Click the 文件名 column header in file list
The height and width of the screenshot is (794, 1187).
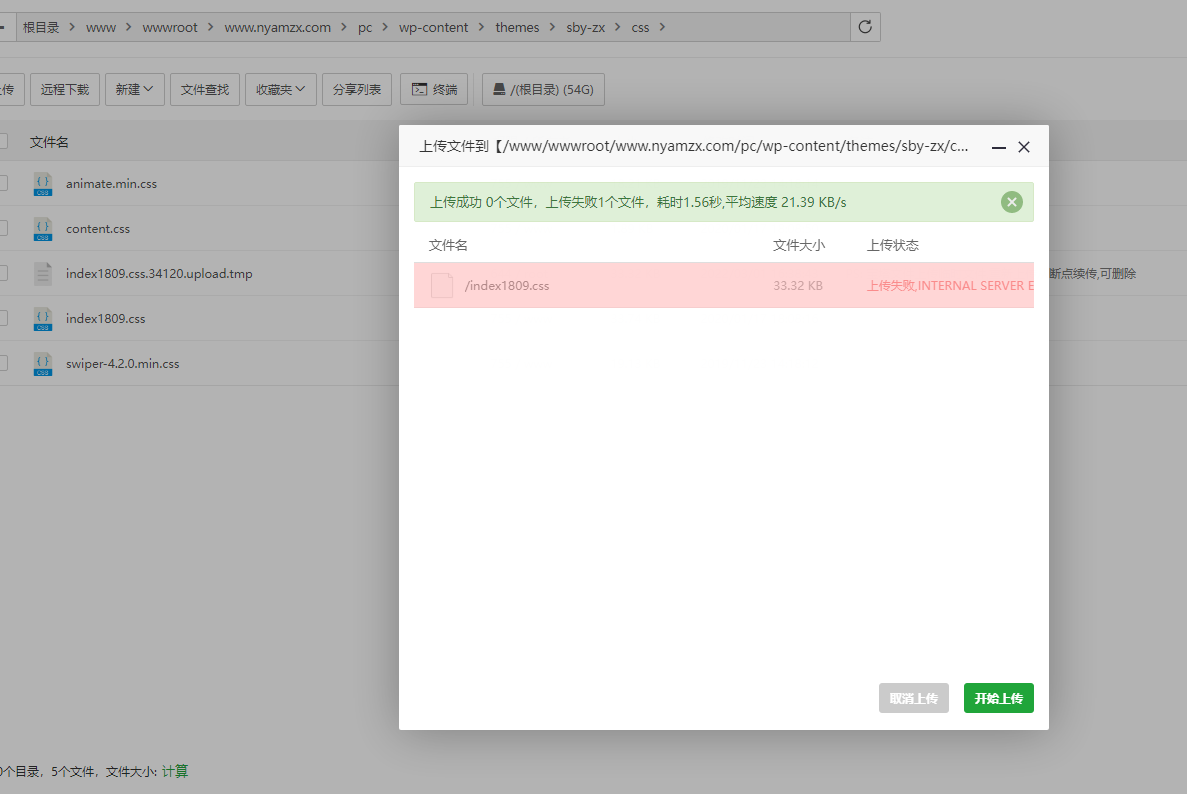[x=49, y=142]
